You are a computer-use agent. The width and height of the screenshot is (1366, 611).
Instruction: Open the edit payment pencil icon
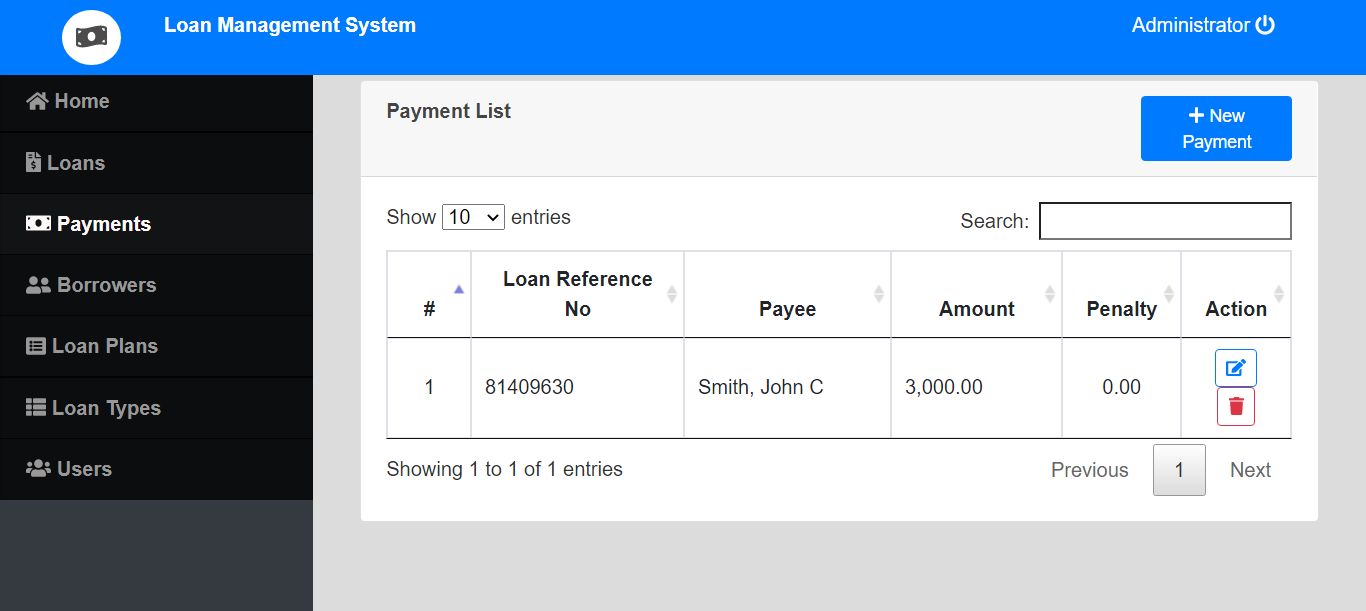click(1235, 368)
